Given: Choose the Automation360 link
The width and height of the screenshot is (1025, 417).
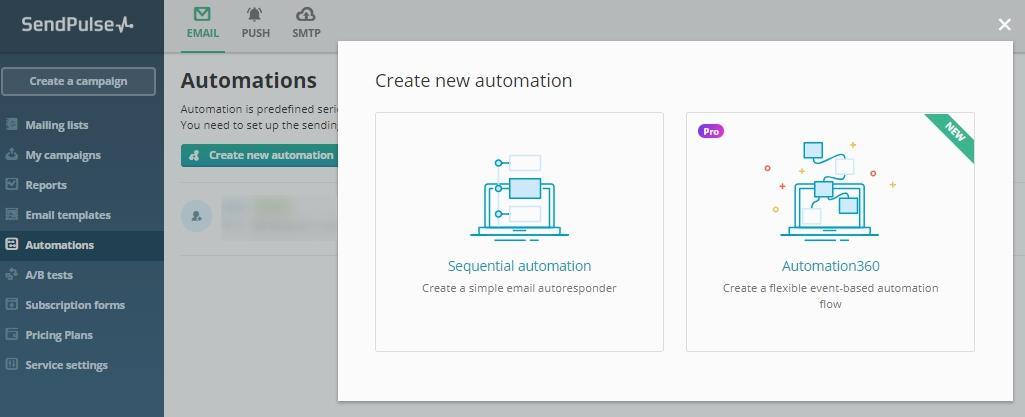Looking at the screenshot, I should (x=830, y=266).
